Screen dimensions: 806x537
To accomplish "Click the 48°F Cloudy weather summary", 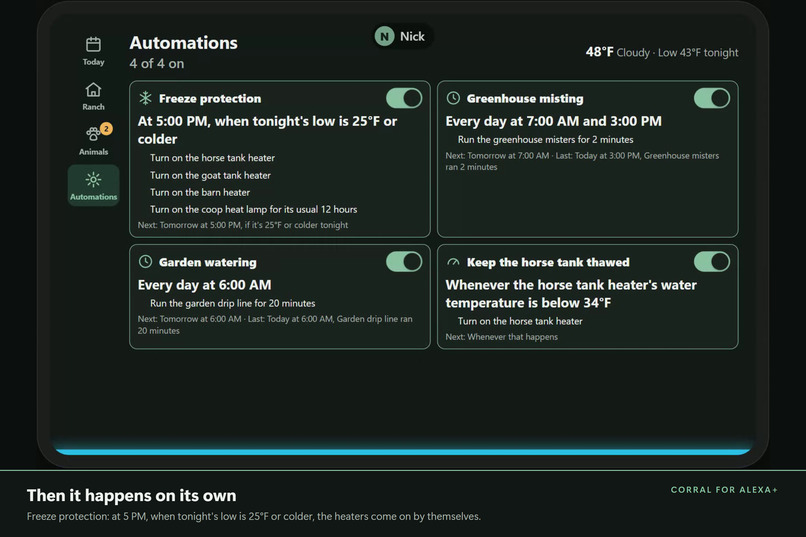I will click(x=662, y=52).
